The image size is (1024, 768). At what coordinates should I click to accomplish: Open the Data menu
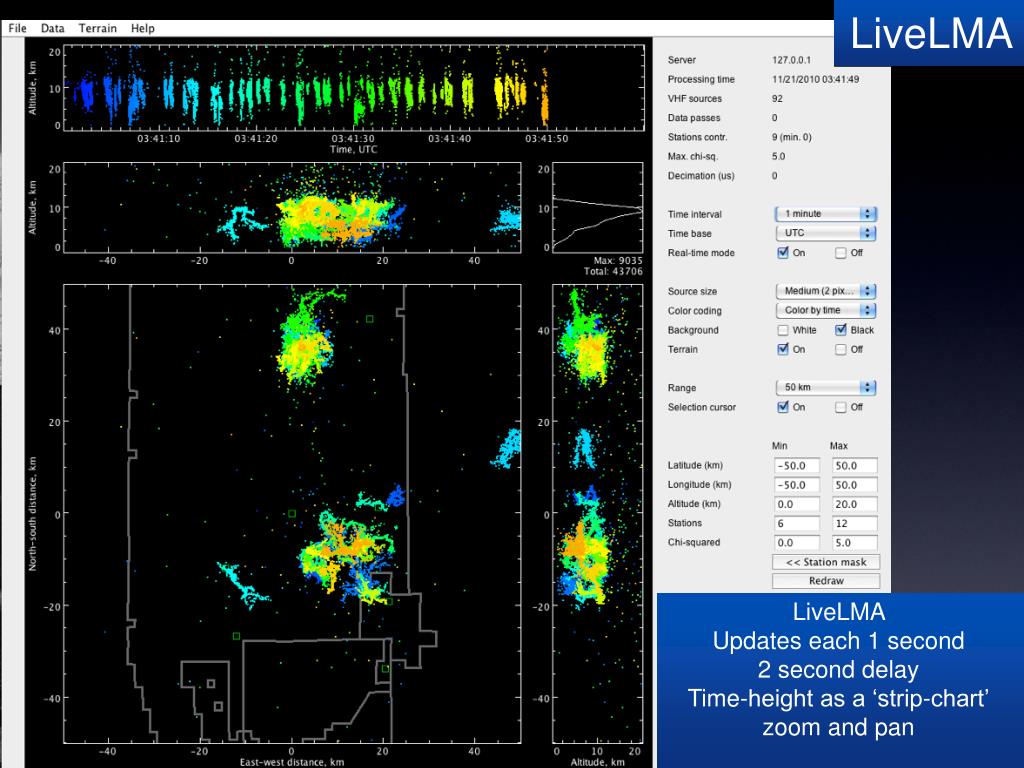coord(52,28)
